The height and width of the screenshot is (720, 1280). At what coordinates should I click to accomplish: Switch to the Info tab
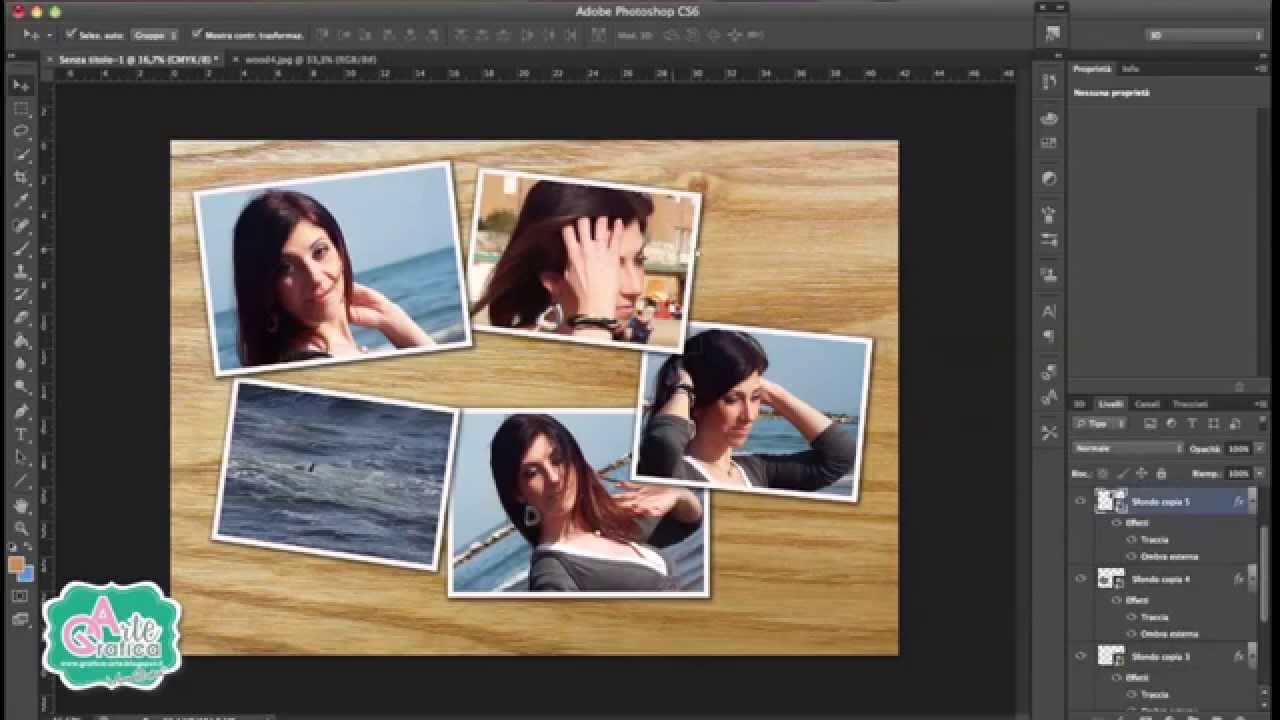click(x=1130, y=69)
